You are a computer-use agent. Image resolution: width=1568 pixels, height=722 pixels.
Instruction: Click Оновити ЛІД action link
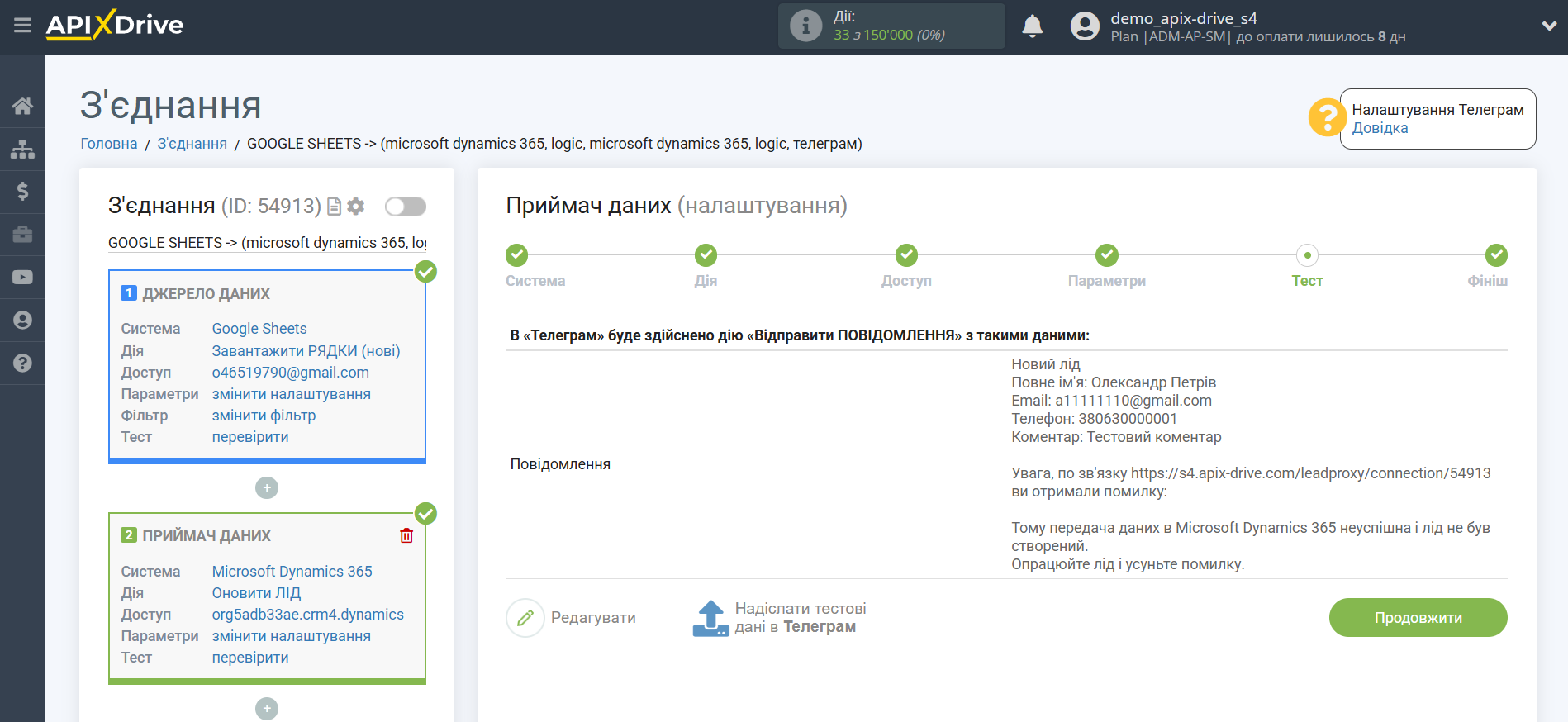pyautogui.click(x=256, y=593)
